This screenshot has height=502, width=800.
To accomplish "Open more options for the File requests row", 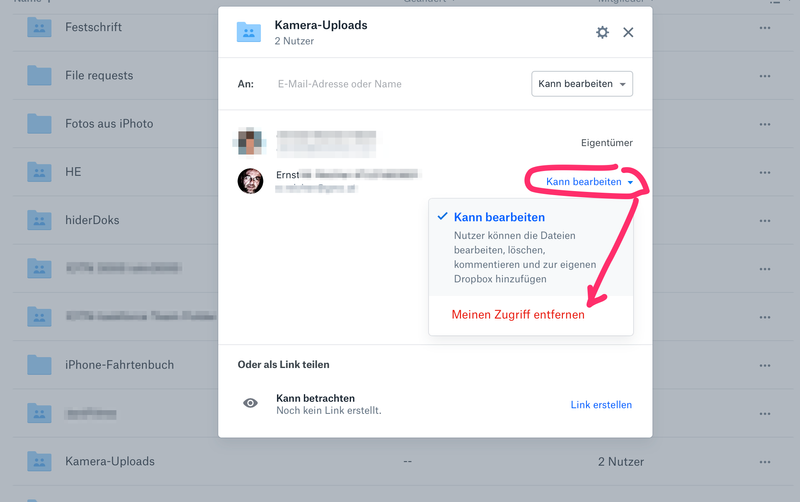I will pyautogui.click(x=764, y=76).
